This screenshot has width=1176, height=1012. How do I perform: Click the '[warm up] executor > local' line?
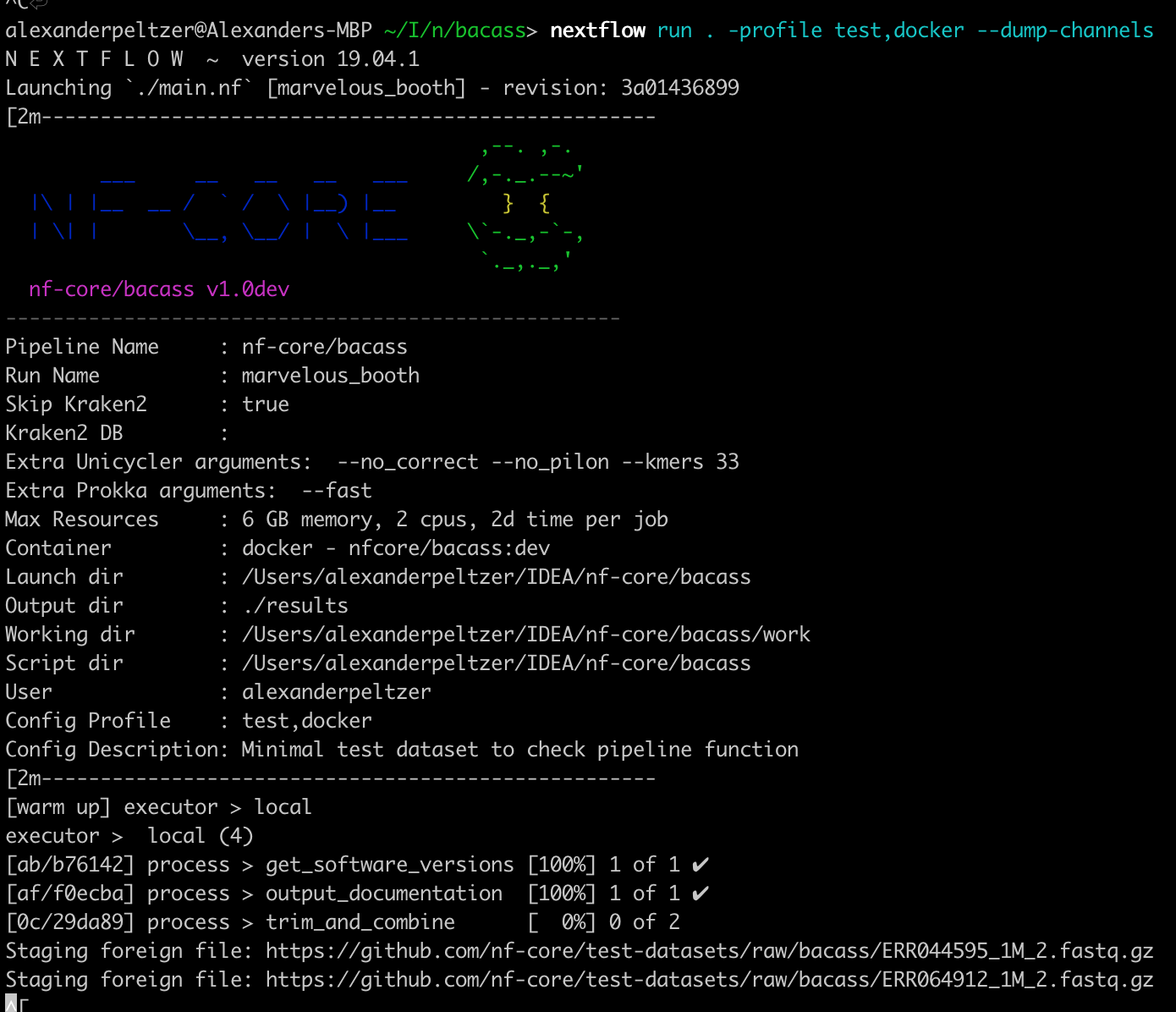click(159, 807)
